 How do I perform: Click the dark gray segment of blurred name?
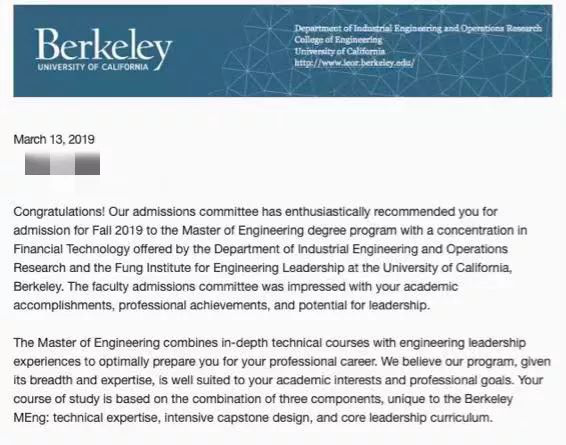pyautogui.click(x=87, y=163)
